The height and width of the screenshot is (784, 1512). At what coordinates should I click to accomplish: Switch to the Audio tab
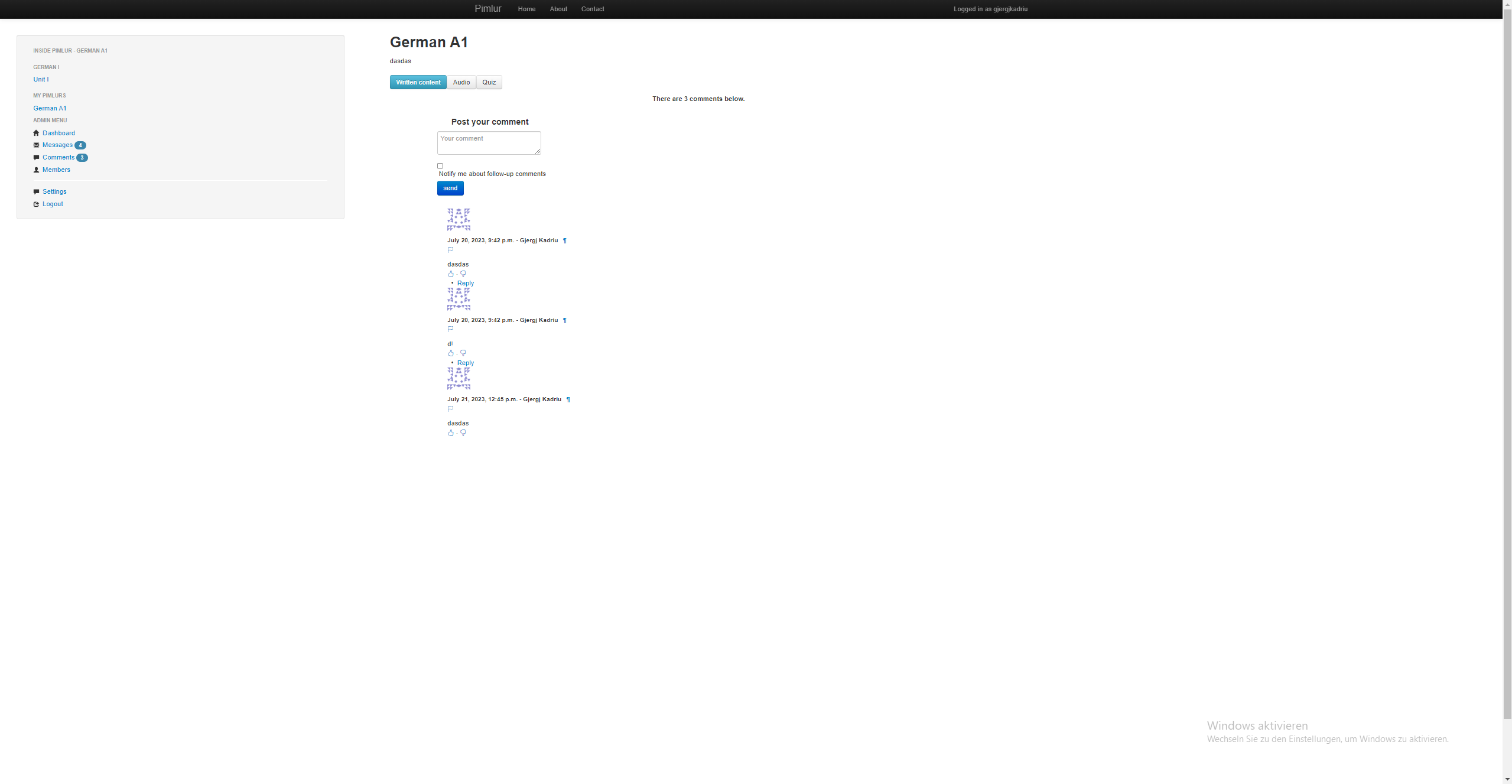[461, 82]
